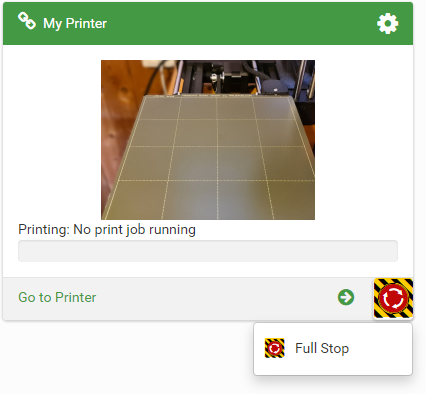Click the gray footer bar of the printer card
This screenshot has width=426, height=394.
pos(188,298)
